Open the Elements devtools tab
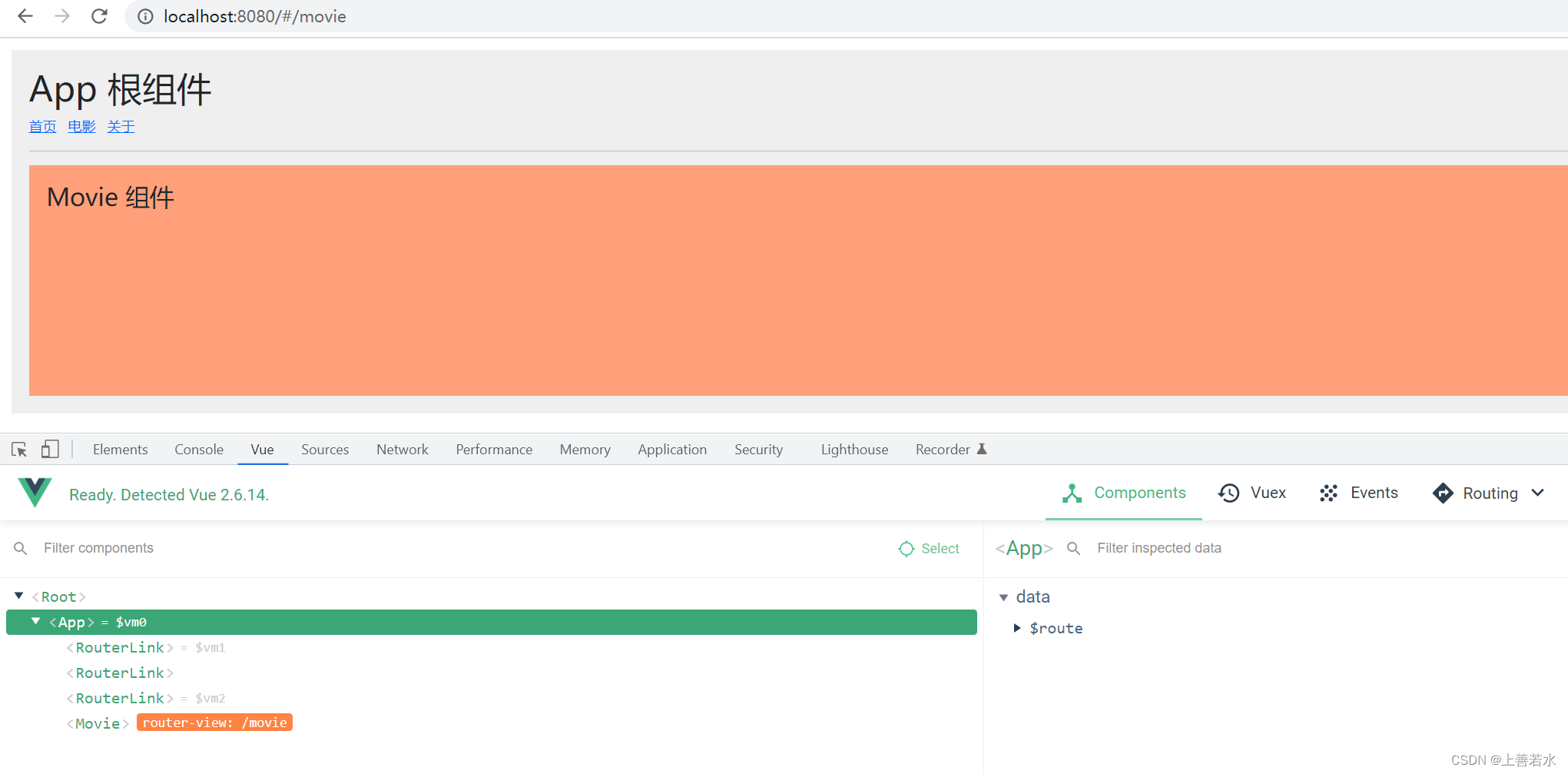 [120, 450]
